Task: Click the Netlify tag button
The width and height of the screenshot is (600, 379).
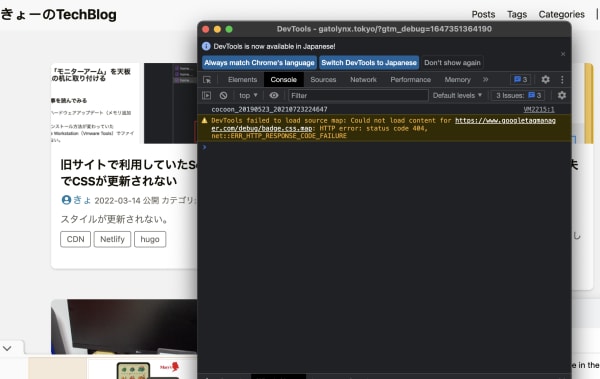Action: point(112,239)
